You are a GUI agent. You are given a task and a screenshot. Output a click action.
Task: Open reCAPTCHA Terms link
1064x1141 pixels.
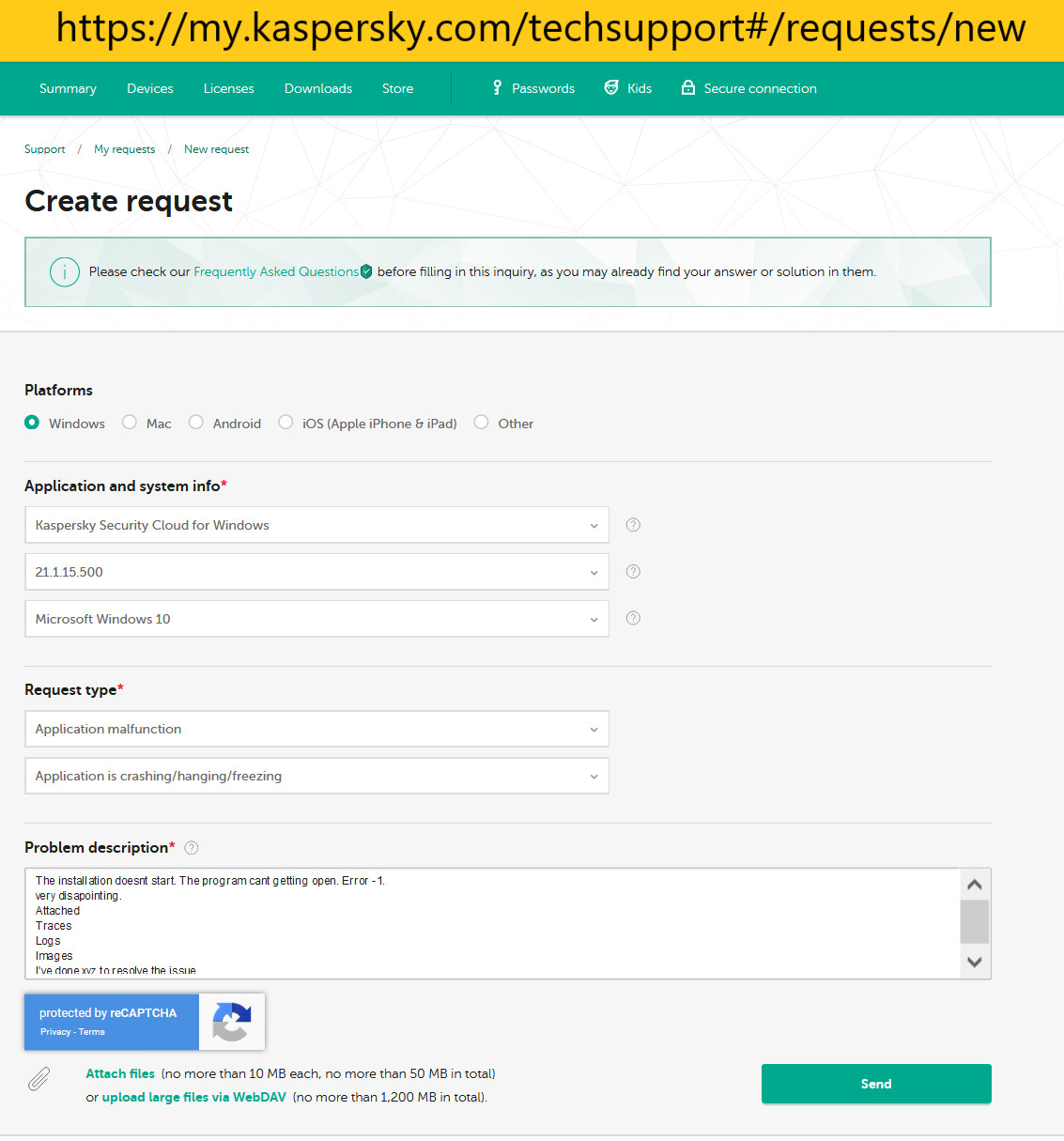[x=92, y=1032]
